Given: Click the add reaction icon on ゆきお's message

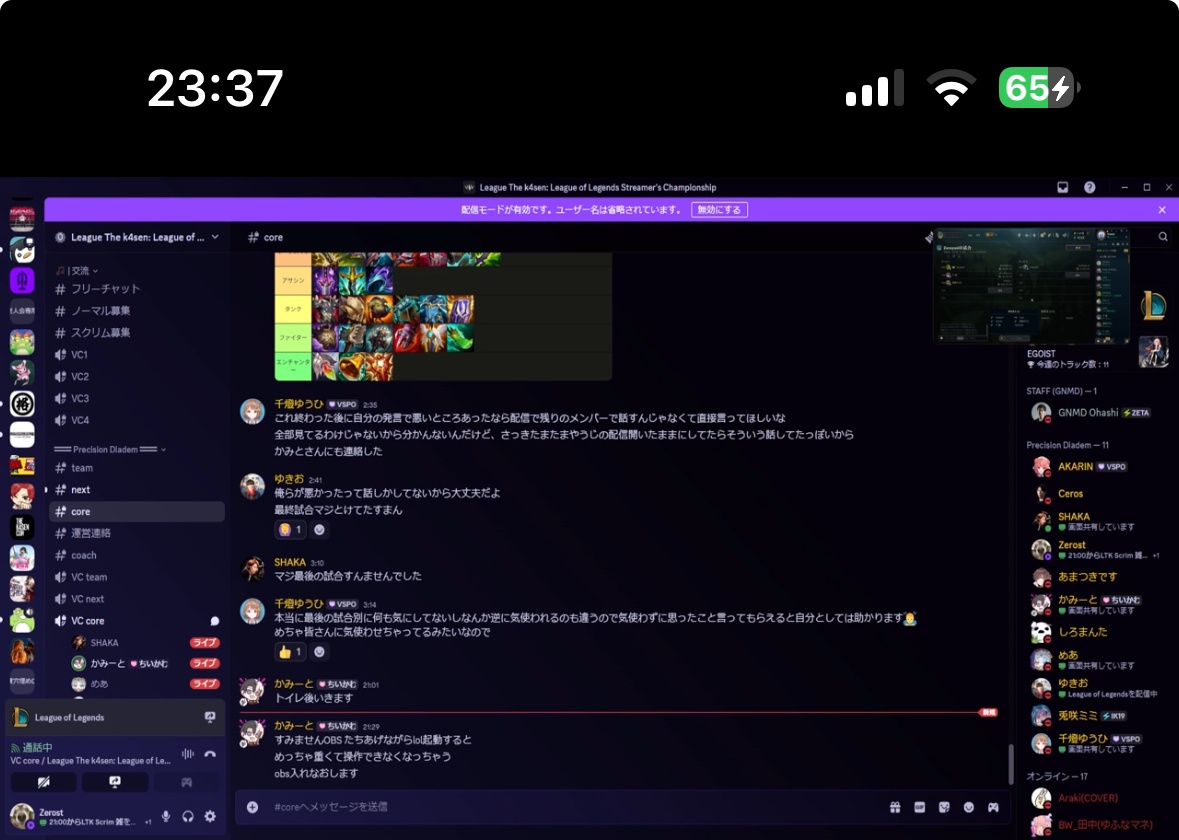Looking at the screenshot, I should [x=319, y=529].
